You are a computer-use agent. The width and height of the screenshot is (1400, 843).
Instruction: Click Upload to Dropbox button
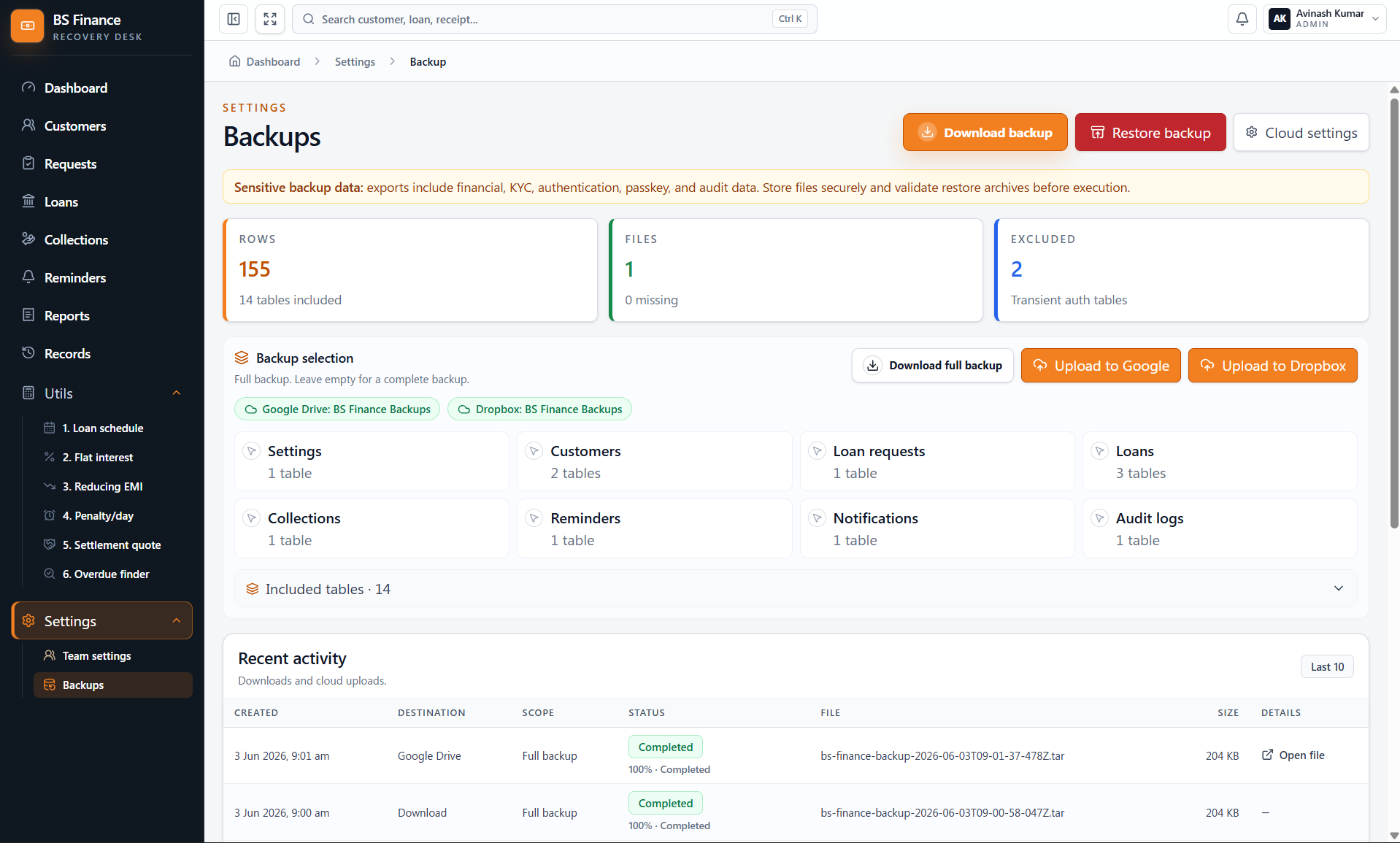[x=1272, y=365]
